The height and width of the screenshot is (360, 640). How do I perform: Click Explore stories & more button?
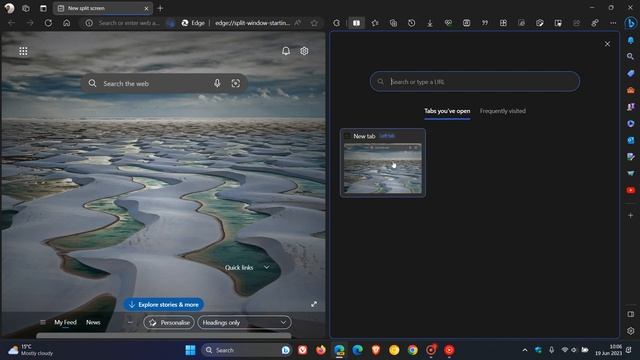click(x=164, y=304)
